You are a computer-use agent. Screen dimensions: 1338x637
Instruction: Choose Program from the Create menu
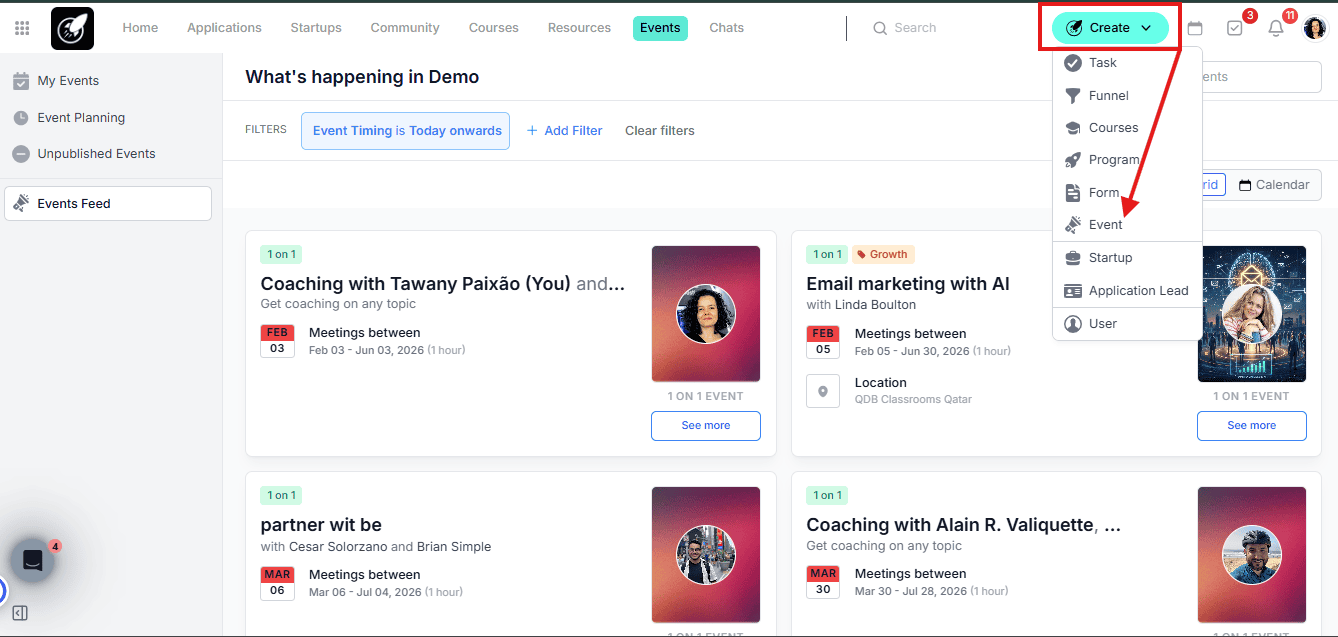click(x=1127, y=160)
